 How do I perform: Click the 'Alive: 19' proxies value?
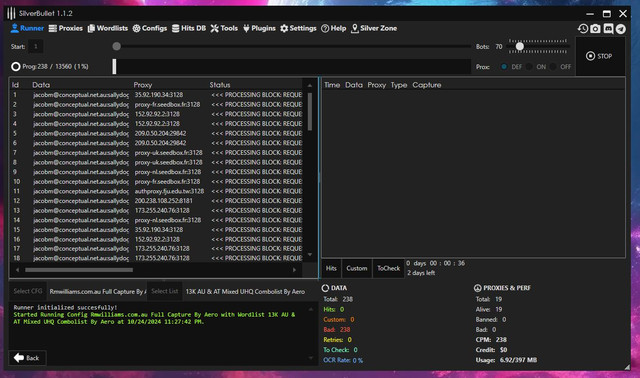(489, 309)
